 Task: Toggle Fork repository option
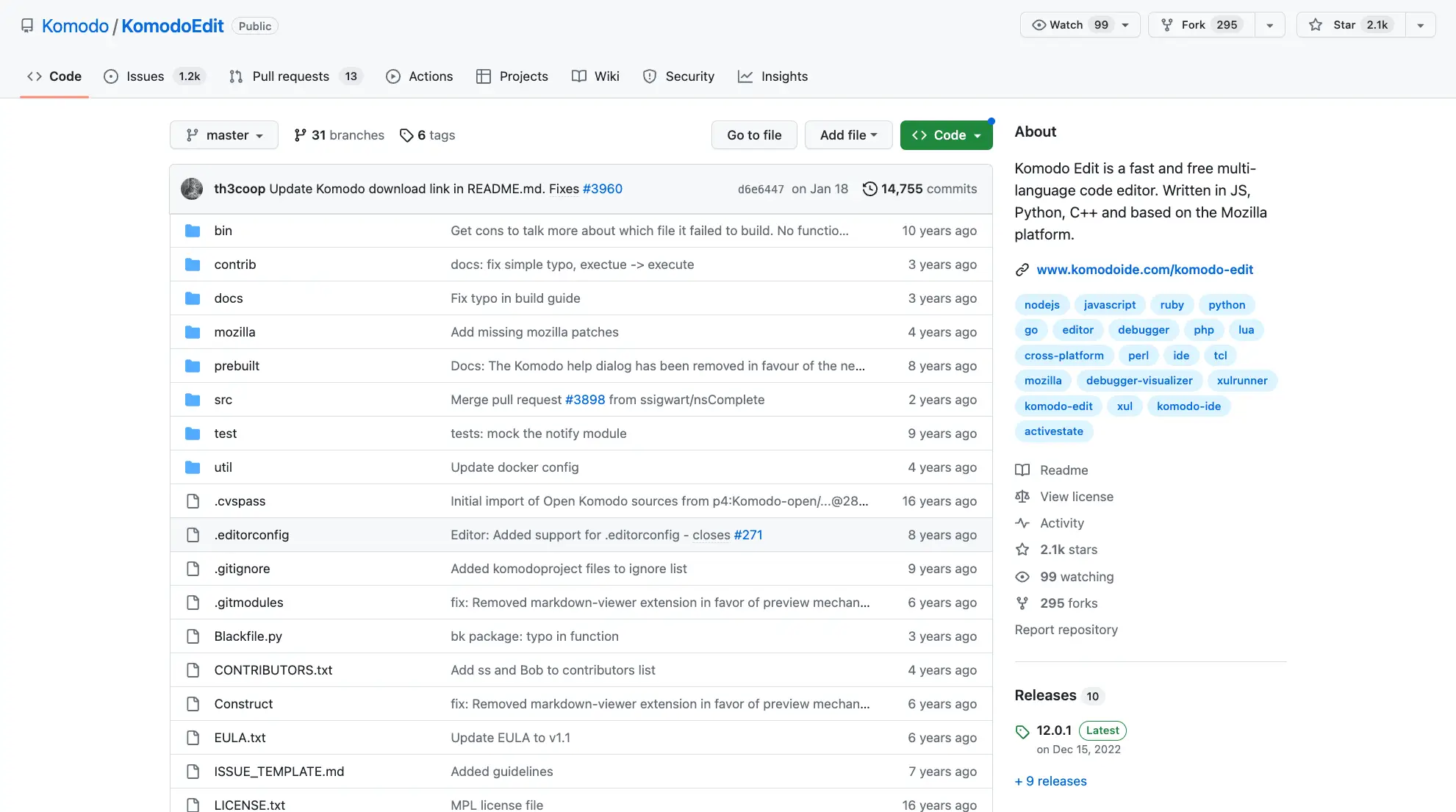(1270, 25)
